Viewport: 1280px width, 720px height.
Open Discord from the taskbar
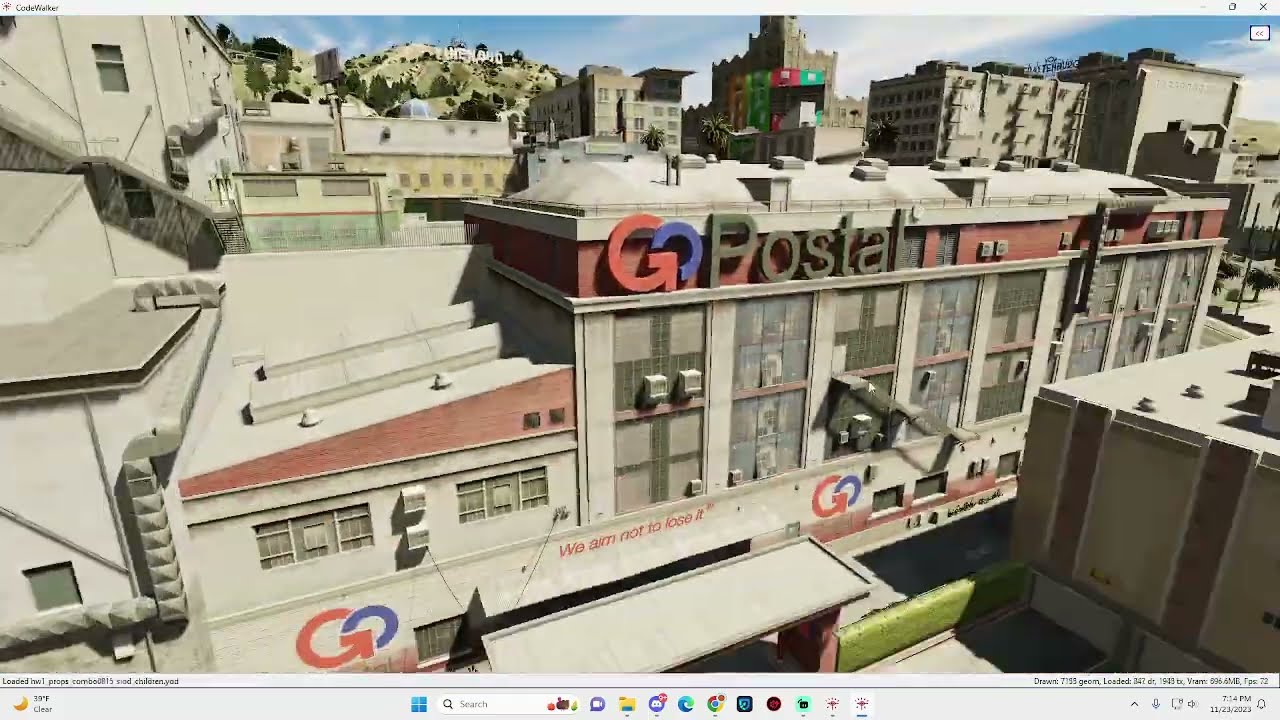[x=657, y=704]
